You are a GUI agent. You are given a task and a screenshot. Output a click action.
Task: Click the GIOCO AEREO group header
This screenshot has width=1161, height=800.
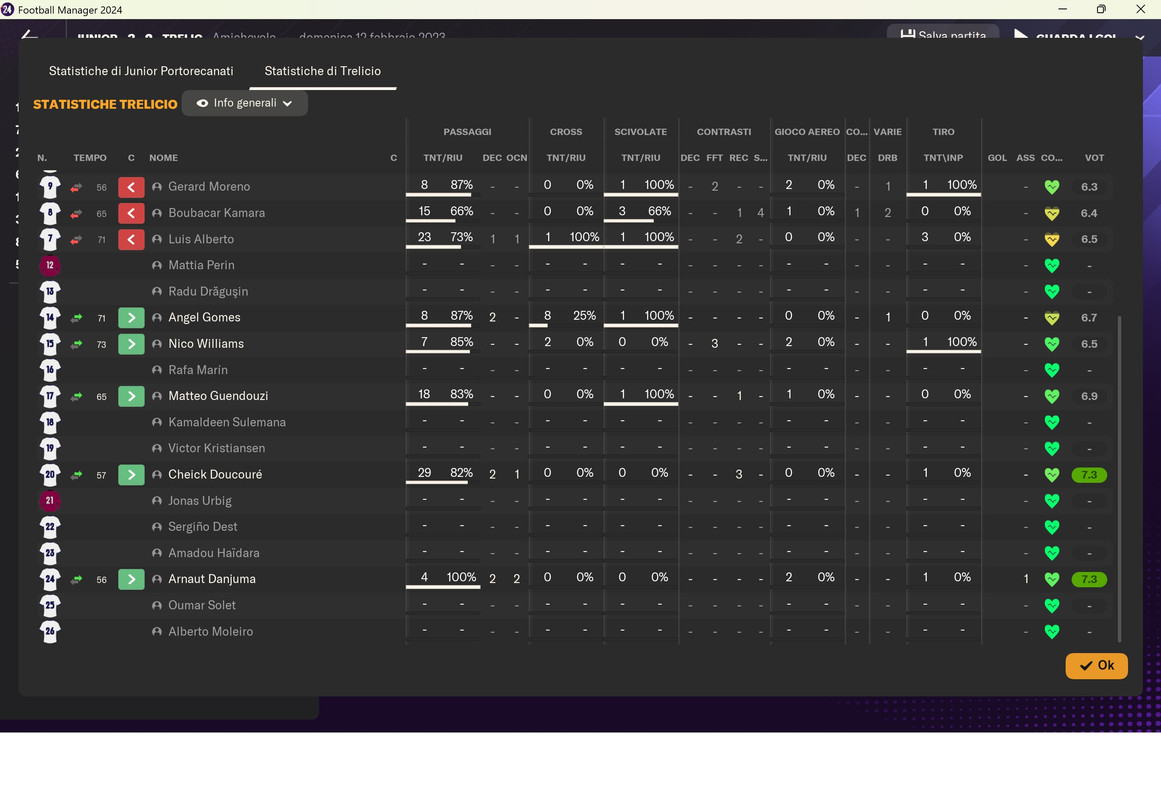(x=806, y=132)
